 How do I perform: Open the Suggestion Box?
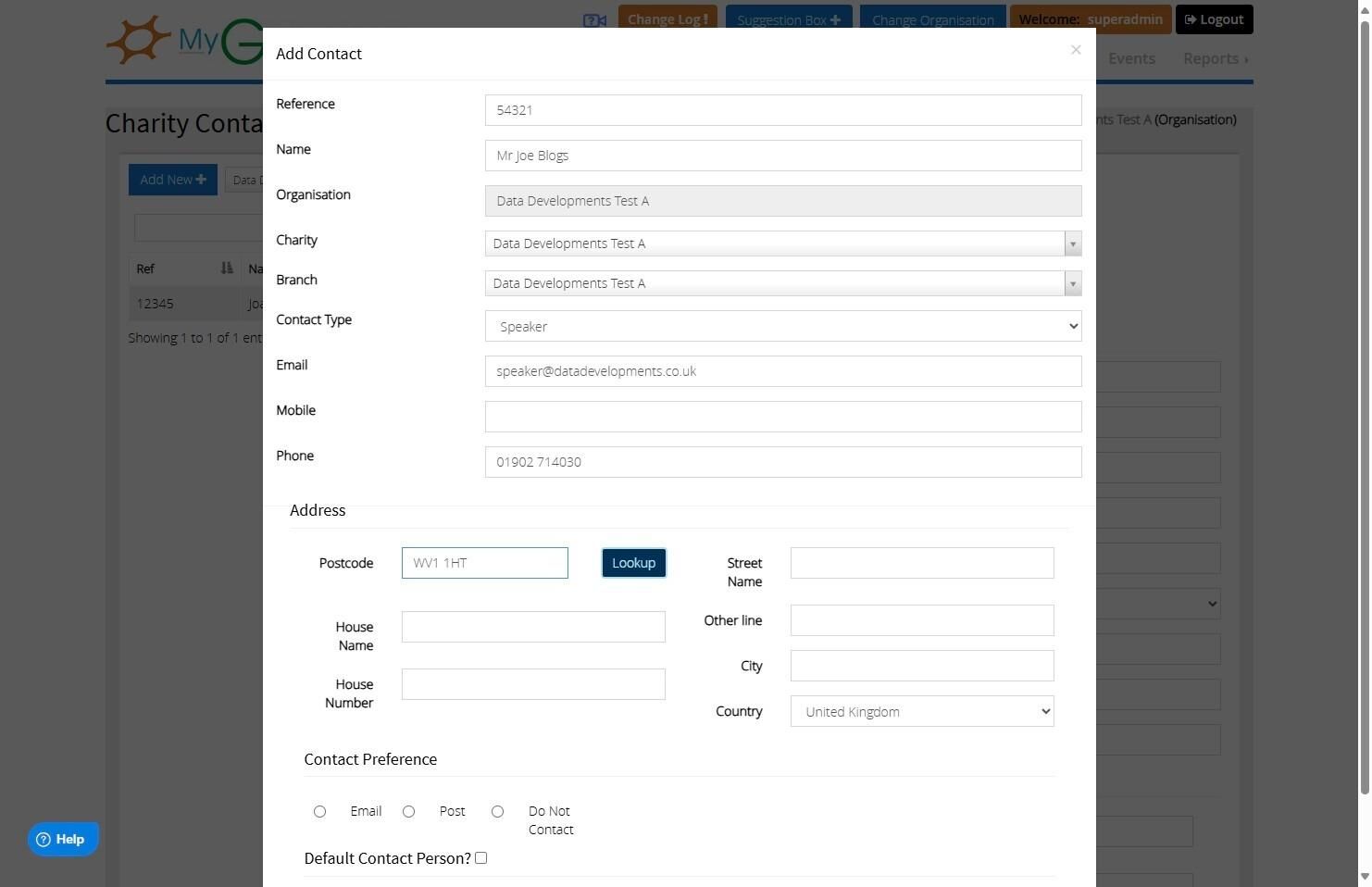(789, 19)
